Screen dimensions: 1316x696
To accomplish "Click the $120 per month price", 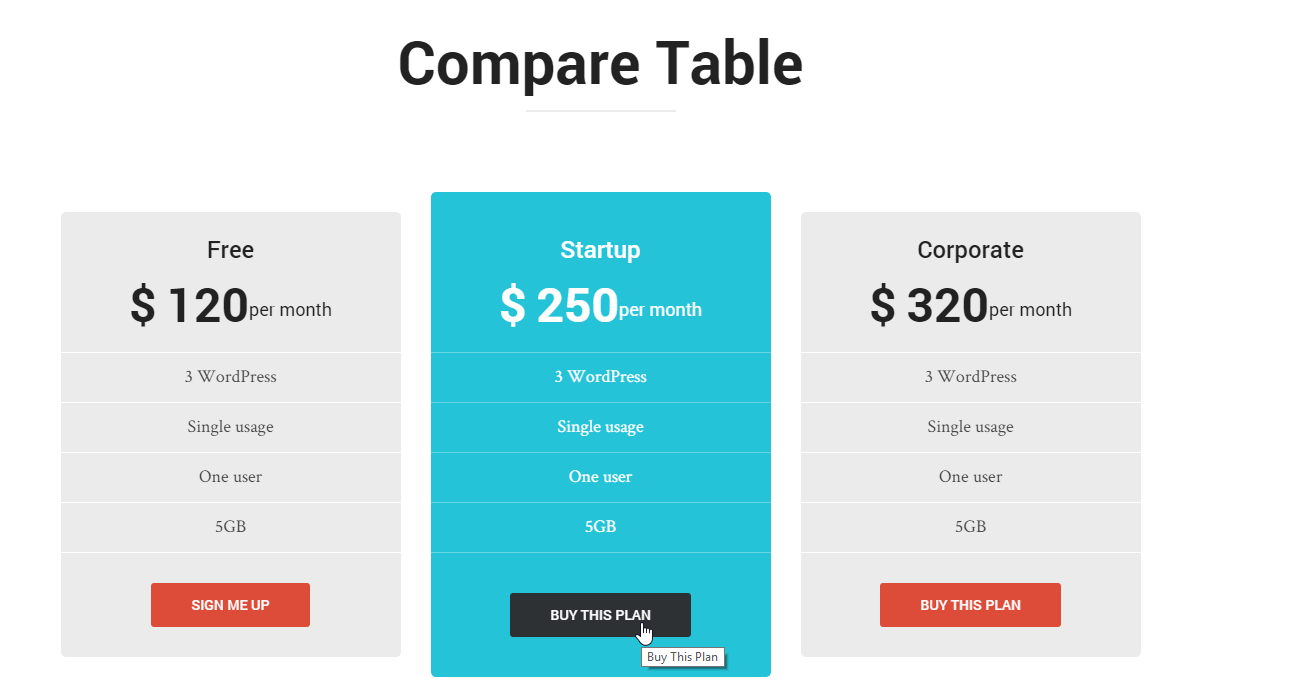I will coord(230,307).
